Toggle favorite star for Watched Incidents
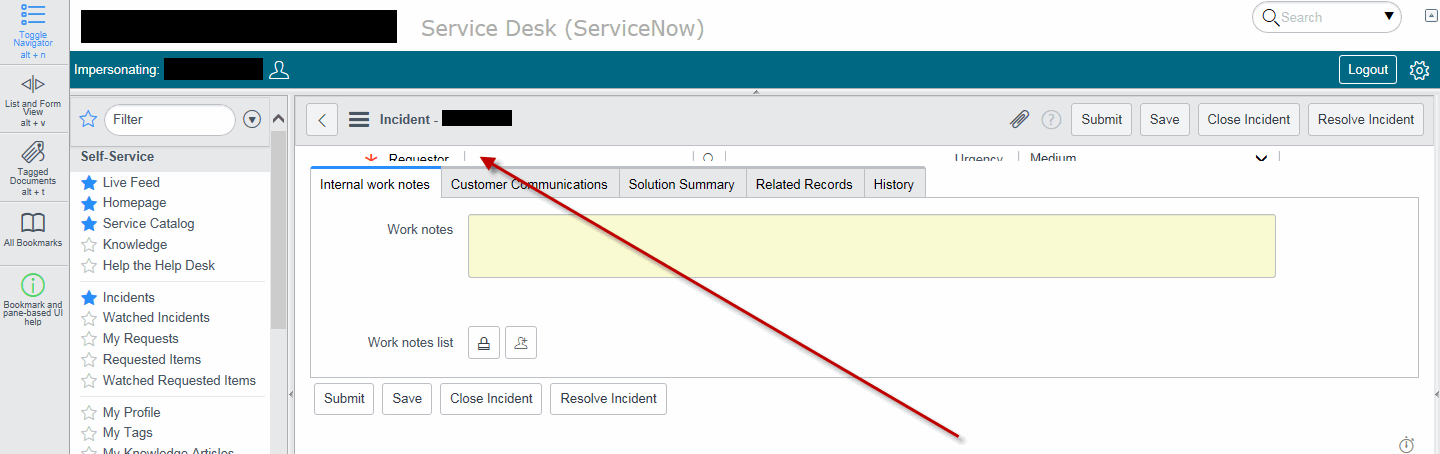The image size is (1440, 454). click(89, 318)
